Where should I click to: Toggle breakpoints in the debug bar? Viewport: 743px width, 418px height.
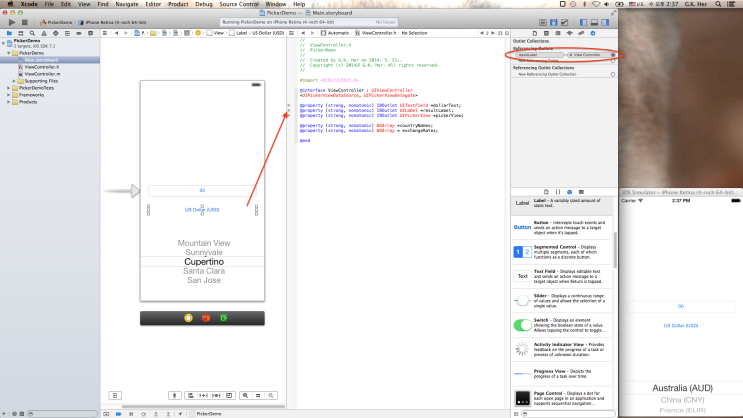118,414
